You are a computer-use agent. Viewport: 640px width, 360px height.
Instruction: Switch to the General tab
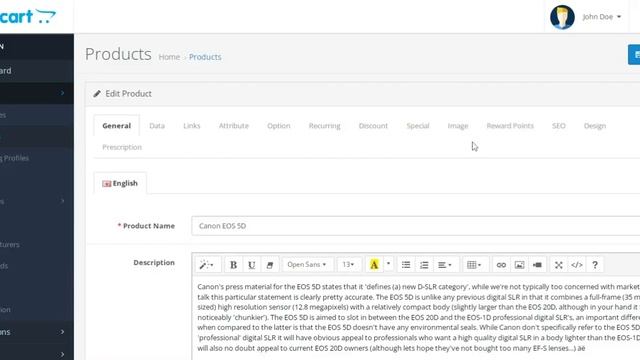coord(117,126)
